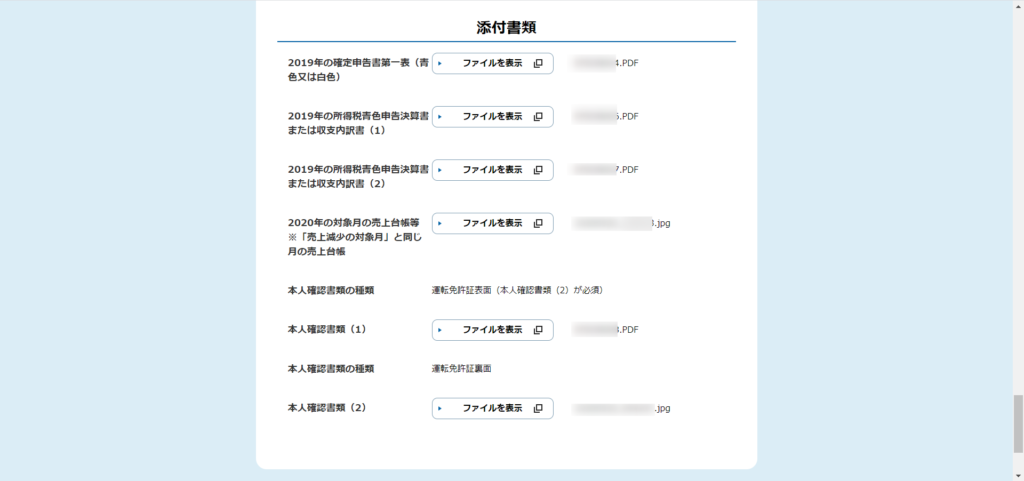Click new-window icon in 本人確認書類(1) button
This screenshot has width=1024, height=481.
538,330
